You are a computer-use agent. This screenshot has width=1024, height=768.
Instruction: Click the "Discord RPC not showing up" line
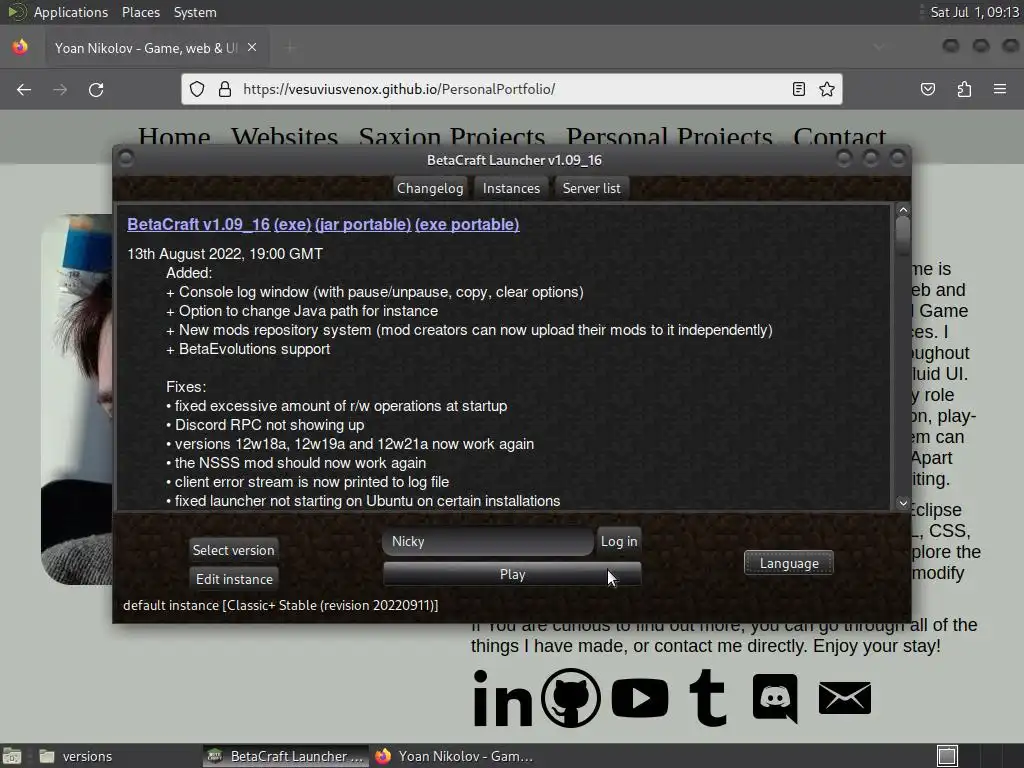click(x=265, y=424)
